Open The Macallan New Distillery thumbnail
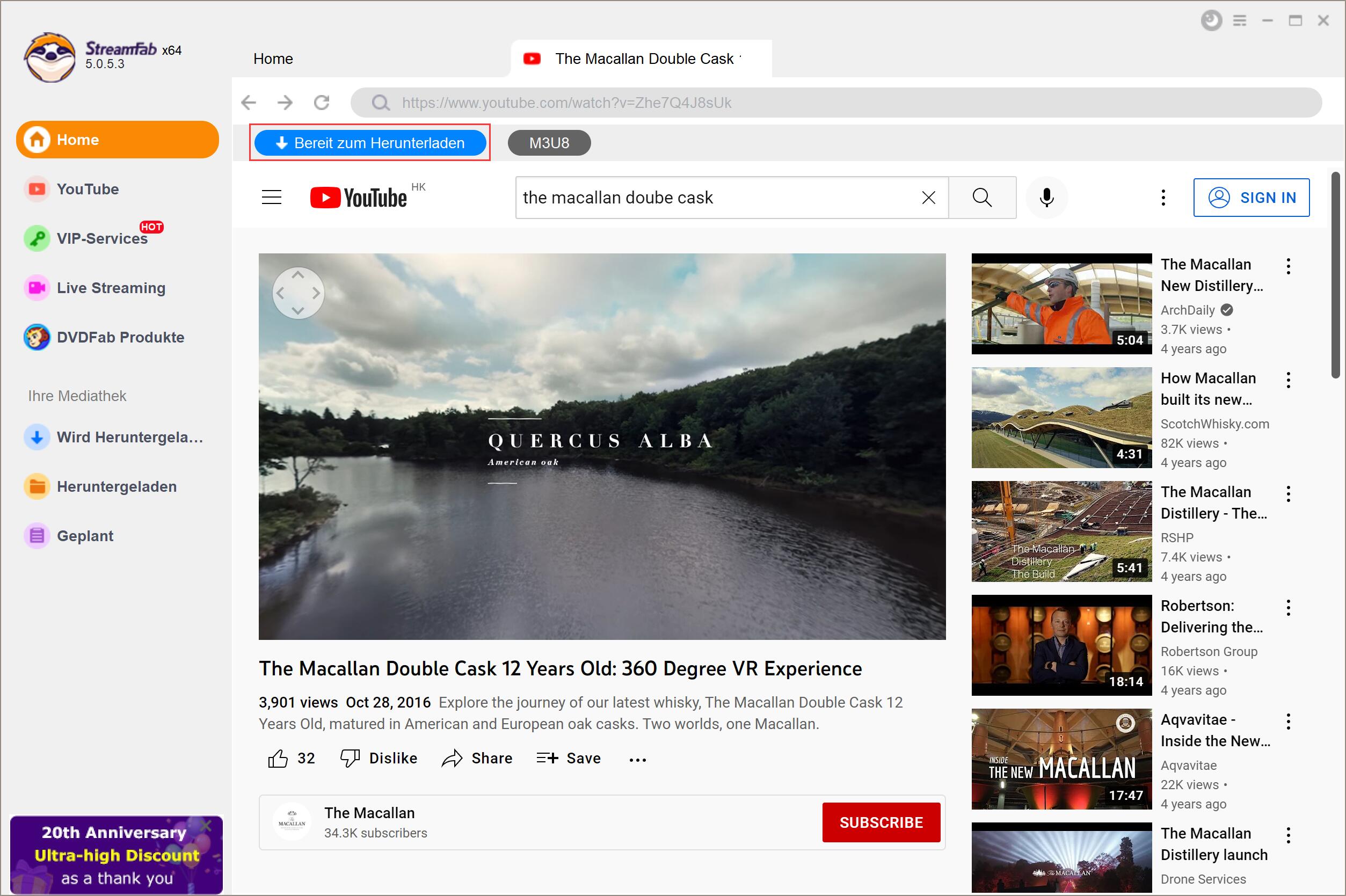The height and width of the screenshot is (896, 1346). tap(1061, 304)
